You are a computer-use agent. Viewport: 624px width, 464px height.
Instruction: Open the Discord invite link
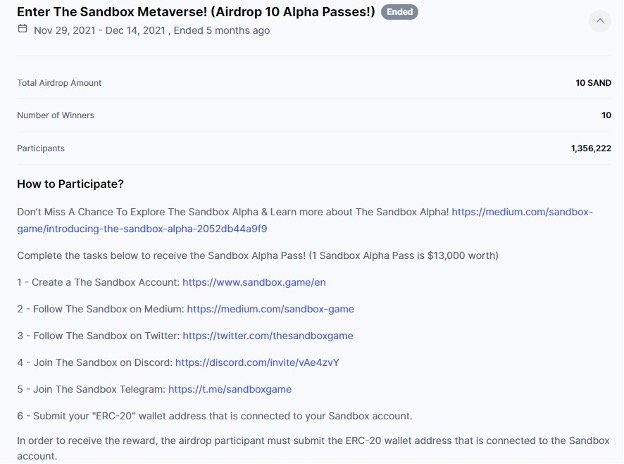tap(257, 363)
